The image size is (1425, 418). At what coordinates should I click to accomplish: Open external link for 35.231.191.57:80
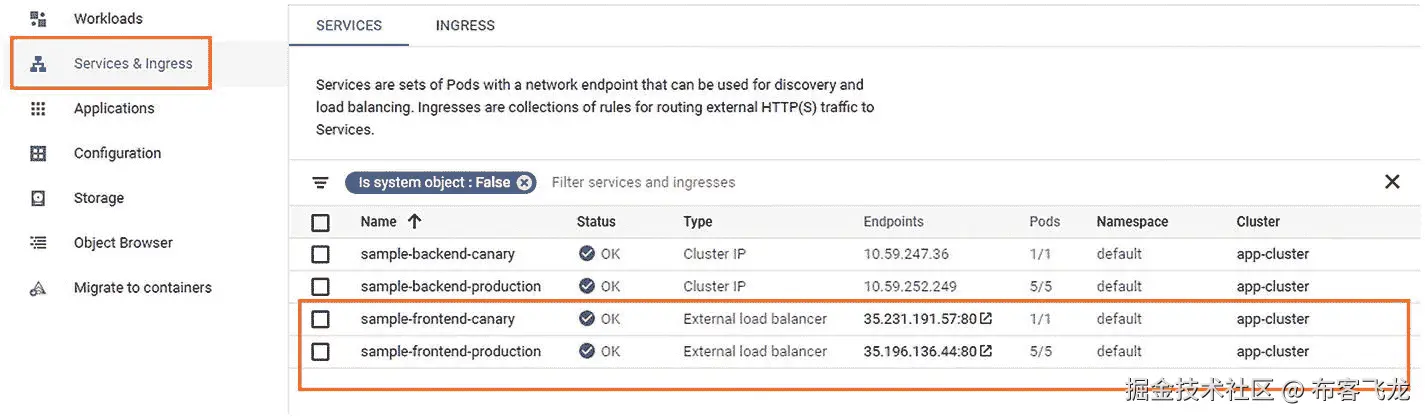coord(986,319)
